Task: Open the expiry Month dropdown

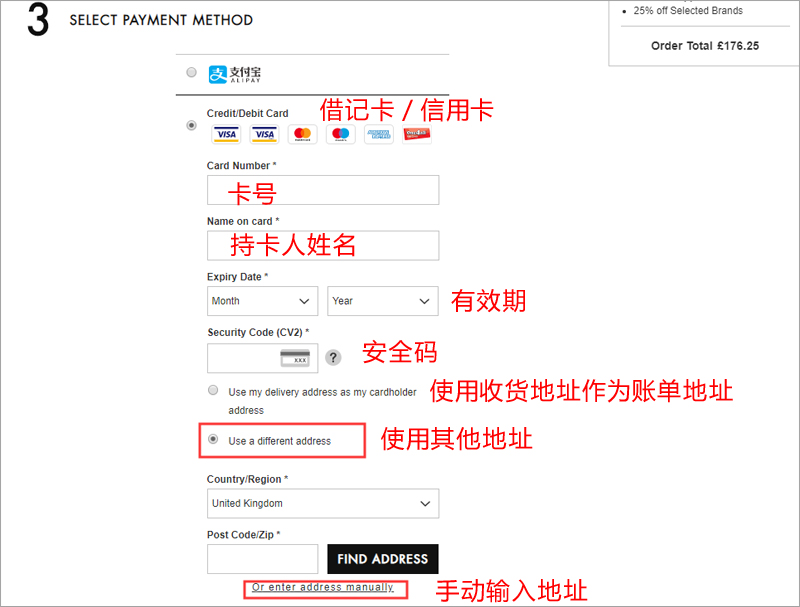Action: click(x=262, y=301)
